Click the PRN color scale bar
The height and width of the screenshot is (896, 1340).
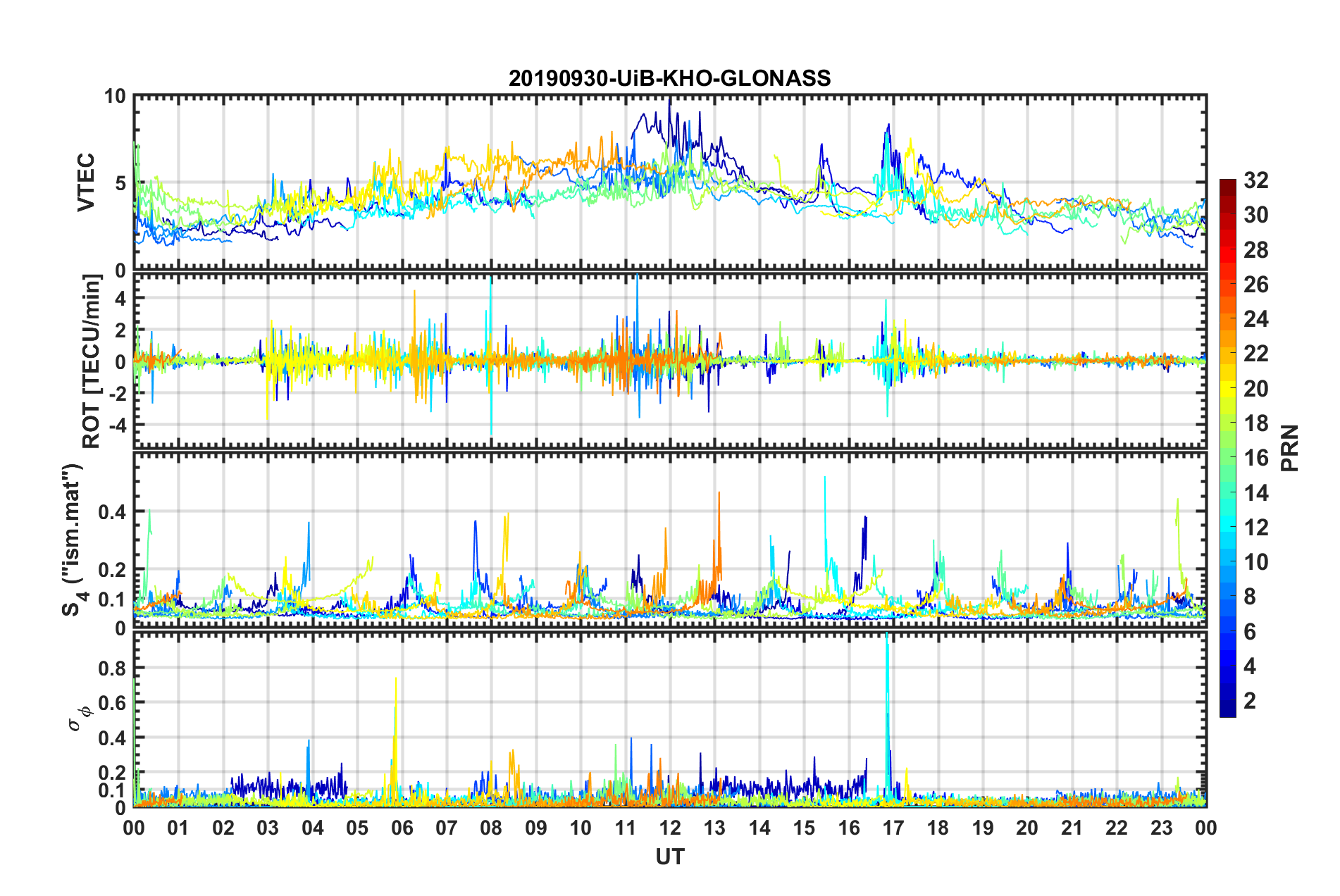pyautogui.click(x=1227, y=449)
